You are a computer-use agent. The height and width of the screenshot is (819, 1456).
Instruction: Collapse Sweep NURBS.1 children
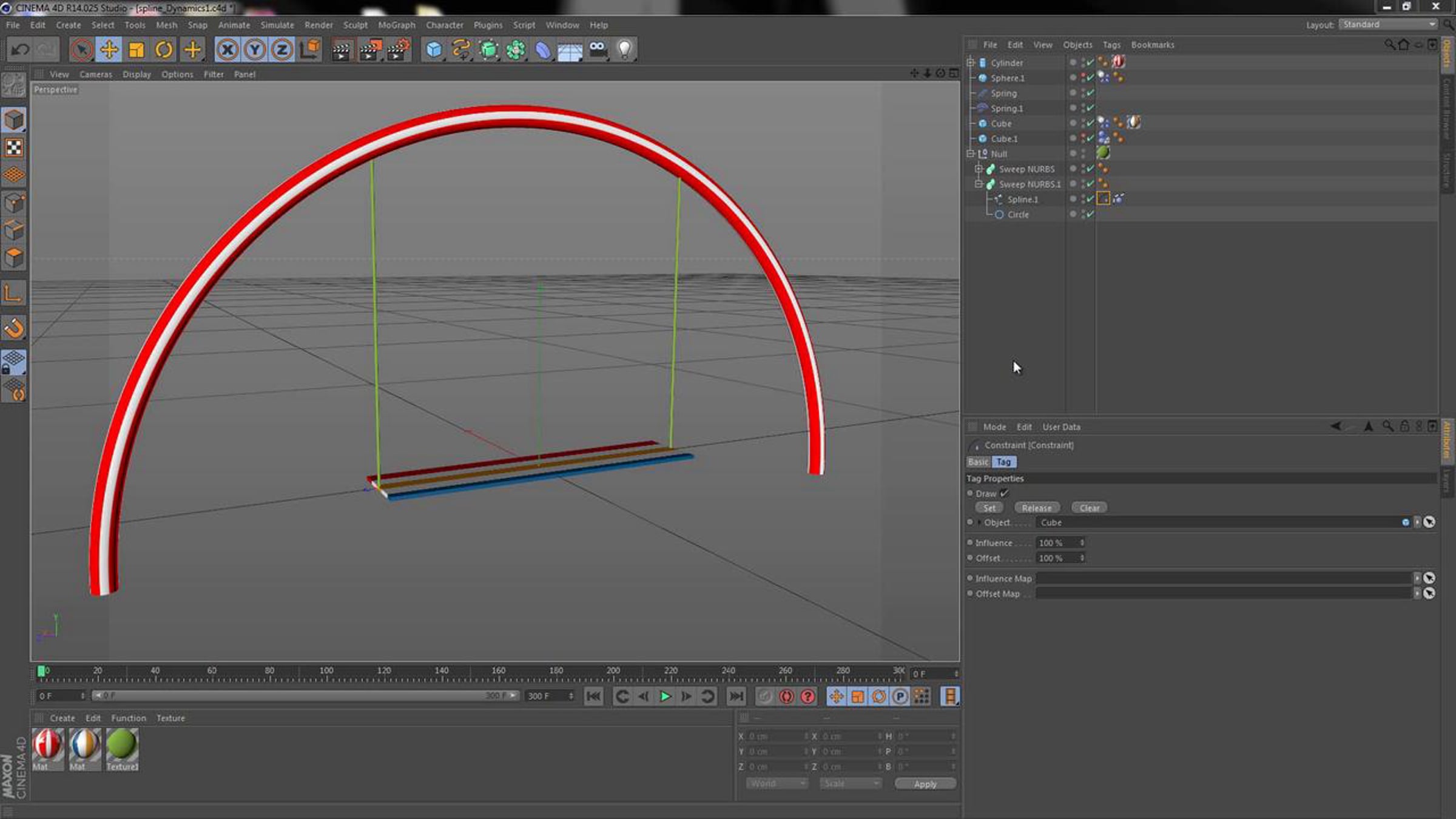coord(979,184)
